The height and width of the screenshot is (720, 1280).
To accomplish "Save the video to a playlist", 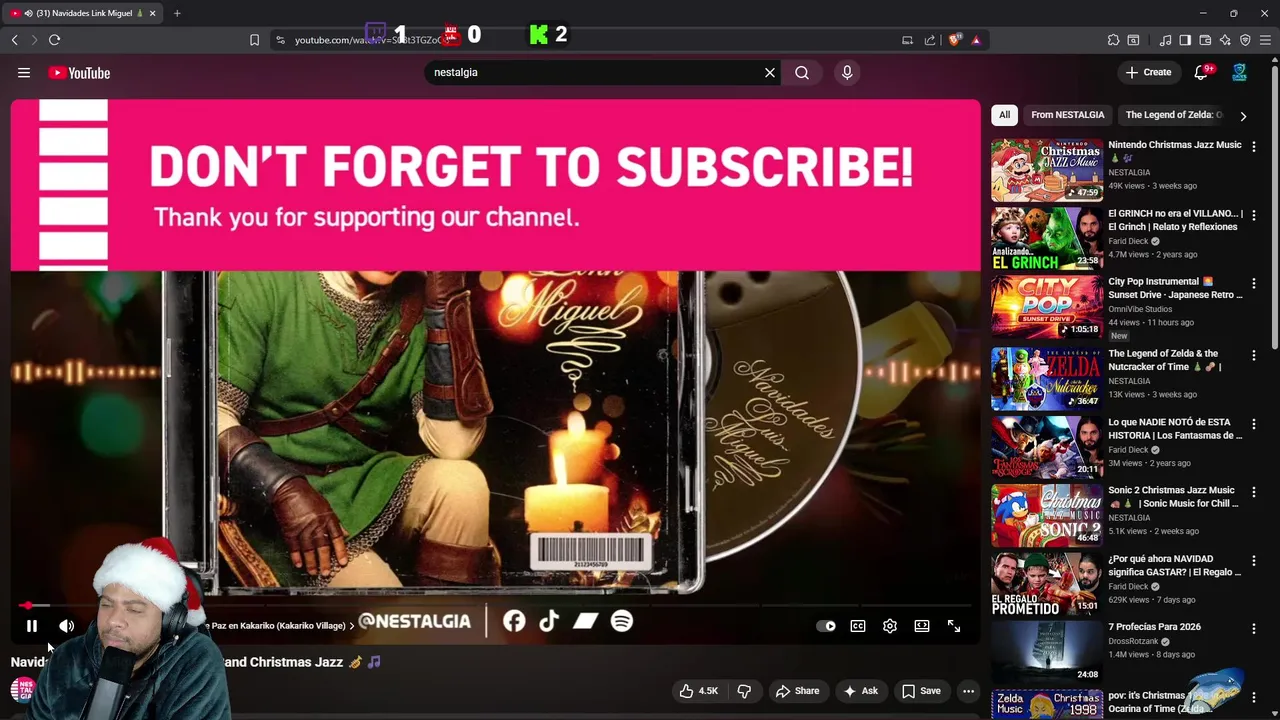I will coord(921,691).
